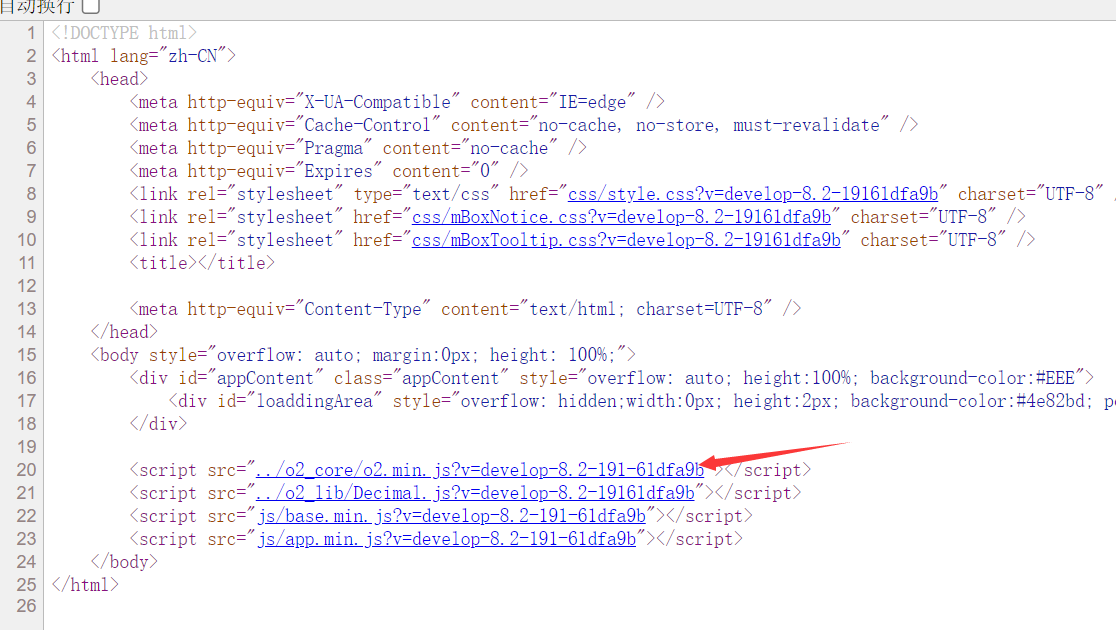Open the css/mBoxNotice.css stylesheet link

click(621, 216)
